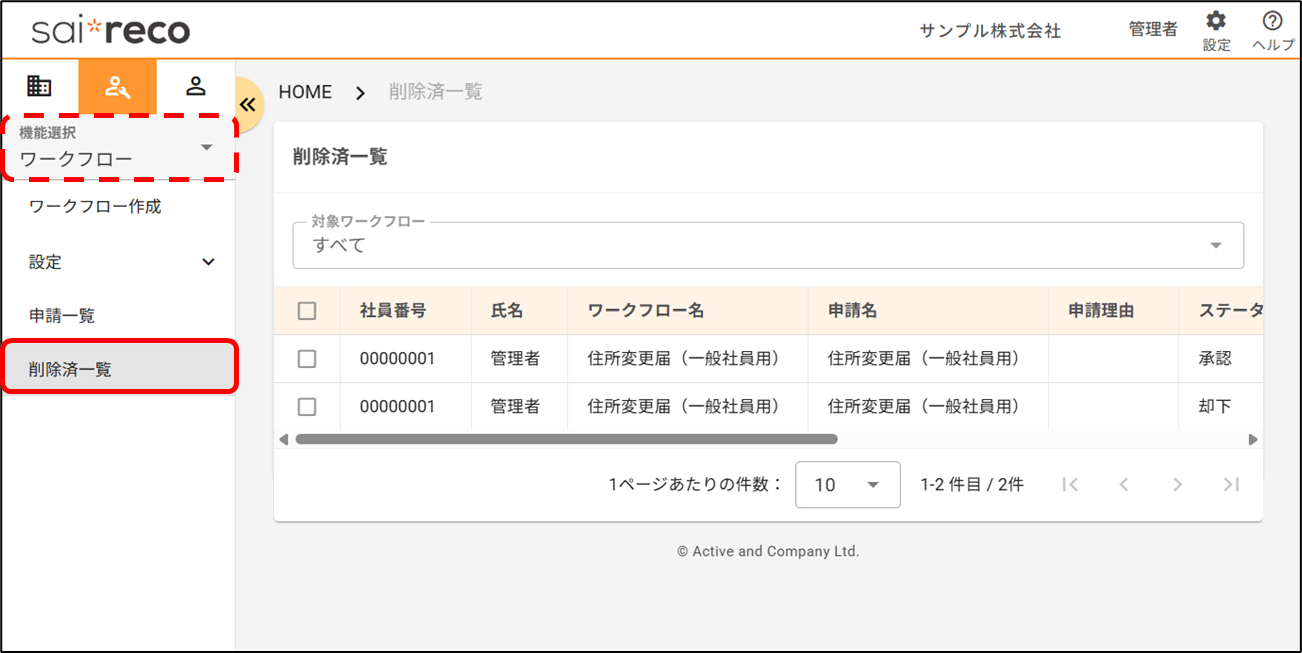Check the row with status 承認
The image size is (1302, 653).
[x=307, y=359]
